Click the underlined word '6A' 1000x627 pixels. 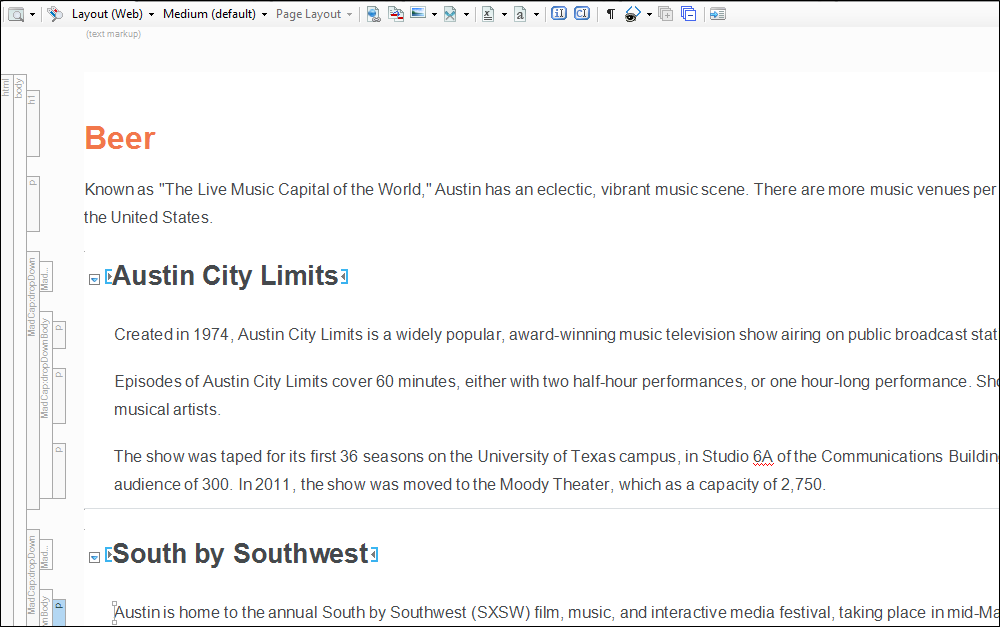[763, 457]
